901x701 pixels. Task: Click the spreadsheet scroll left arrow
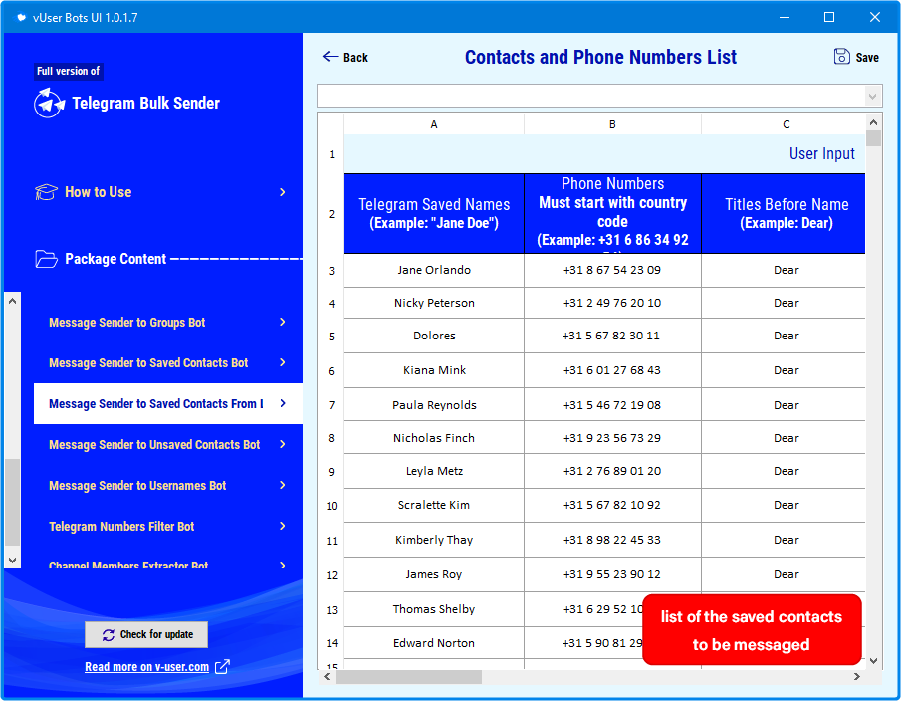(327, 677)
